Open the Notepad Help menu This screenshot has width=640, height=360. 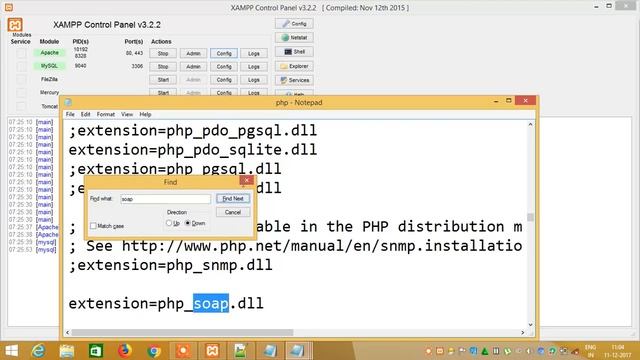145,114
